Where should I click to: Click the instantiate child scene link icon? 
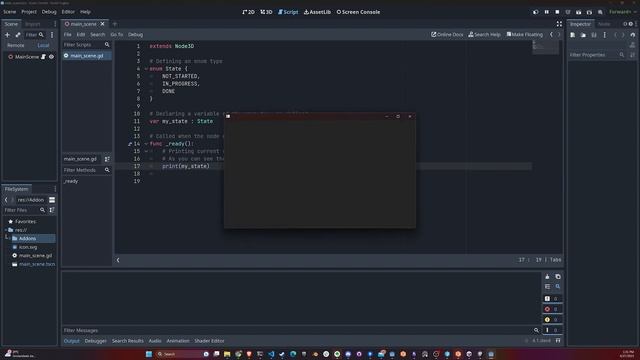click(x=18, y=35)
